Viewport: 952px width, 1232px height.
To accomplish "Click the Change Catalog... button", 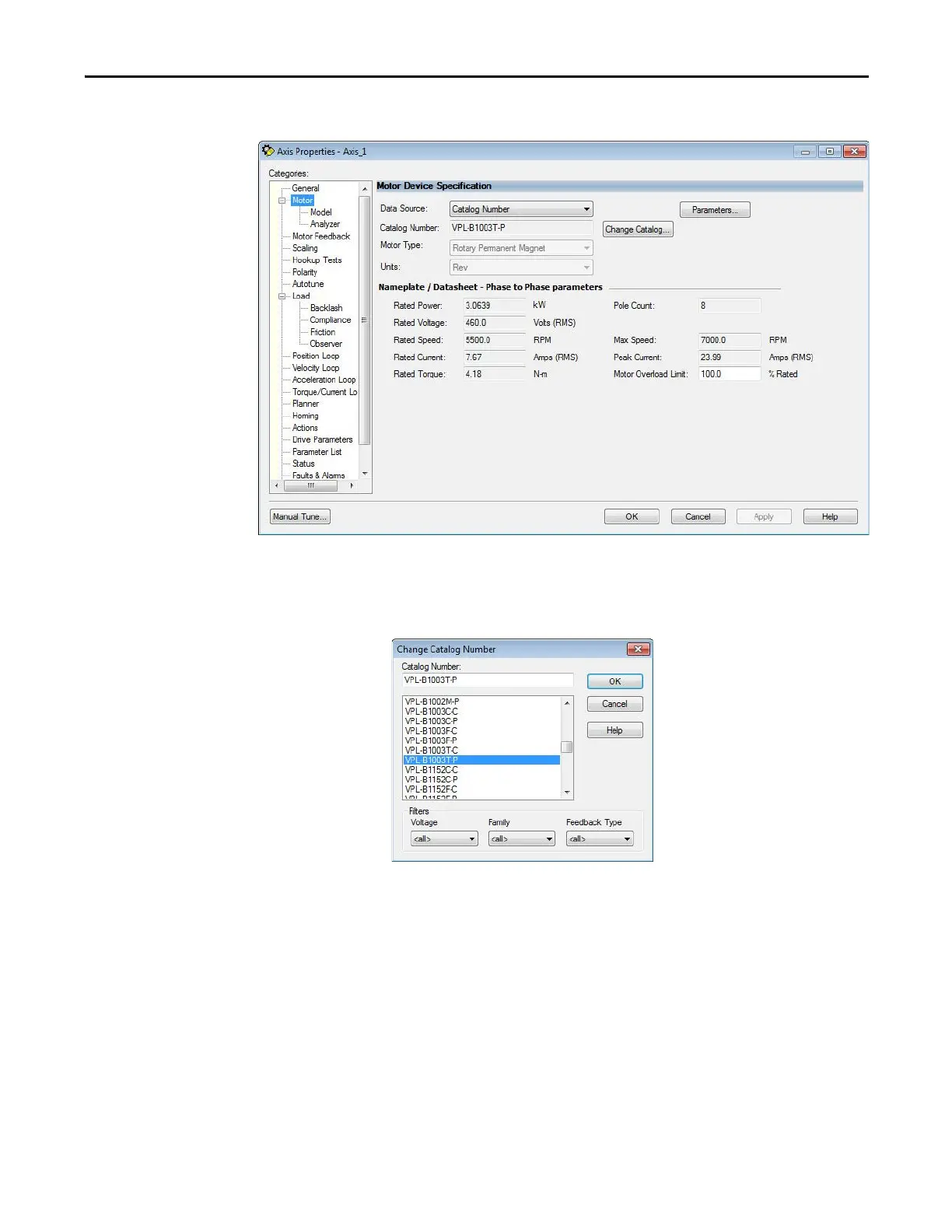I will 638,229.
